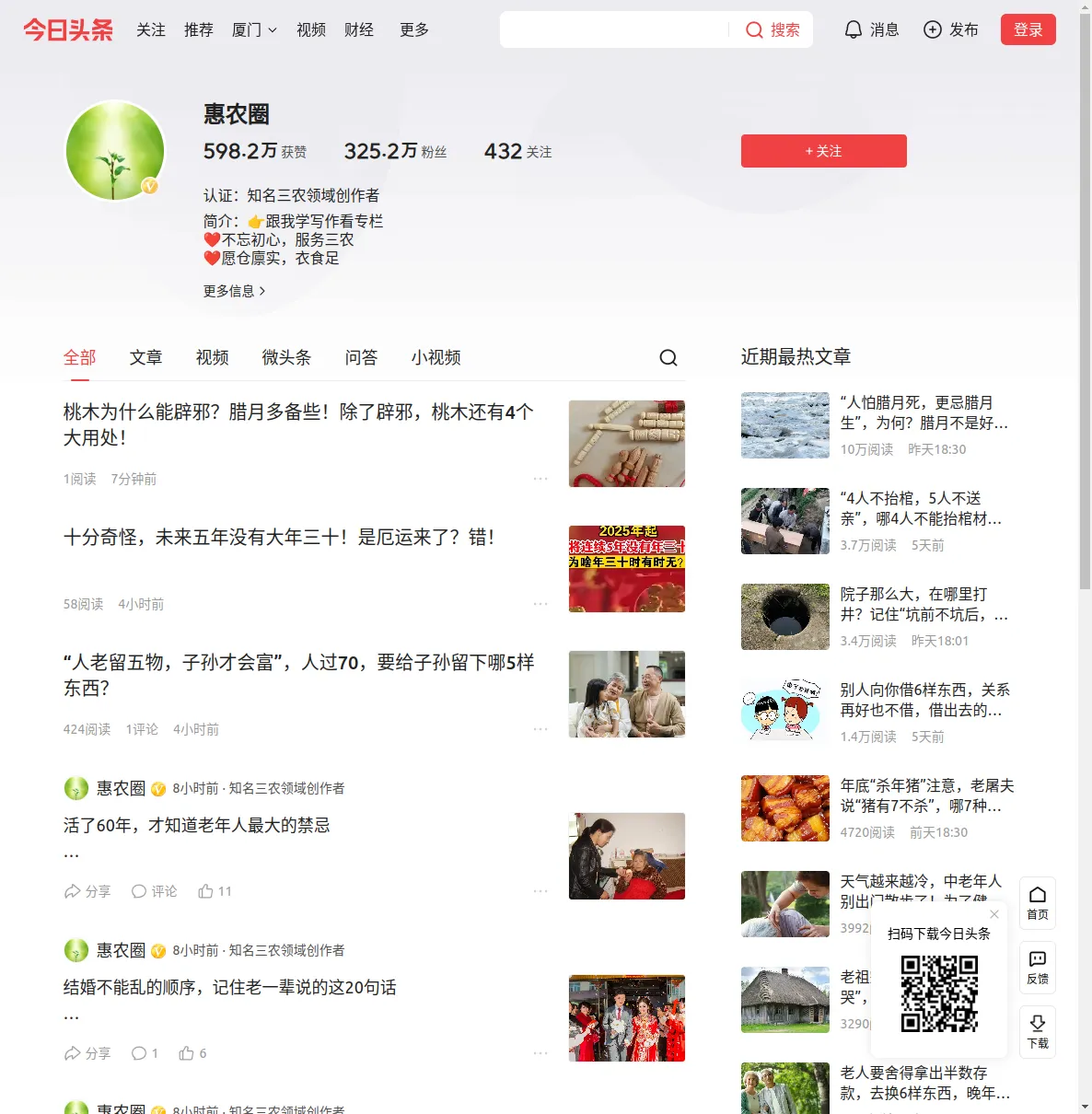Open thumbnail of 活了60年 post
This screenshot has width=1092, height=1114.
tap(627, 856)
